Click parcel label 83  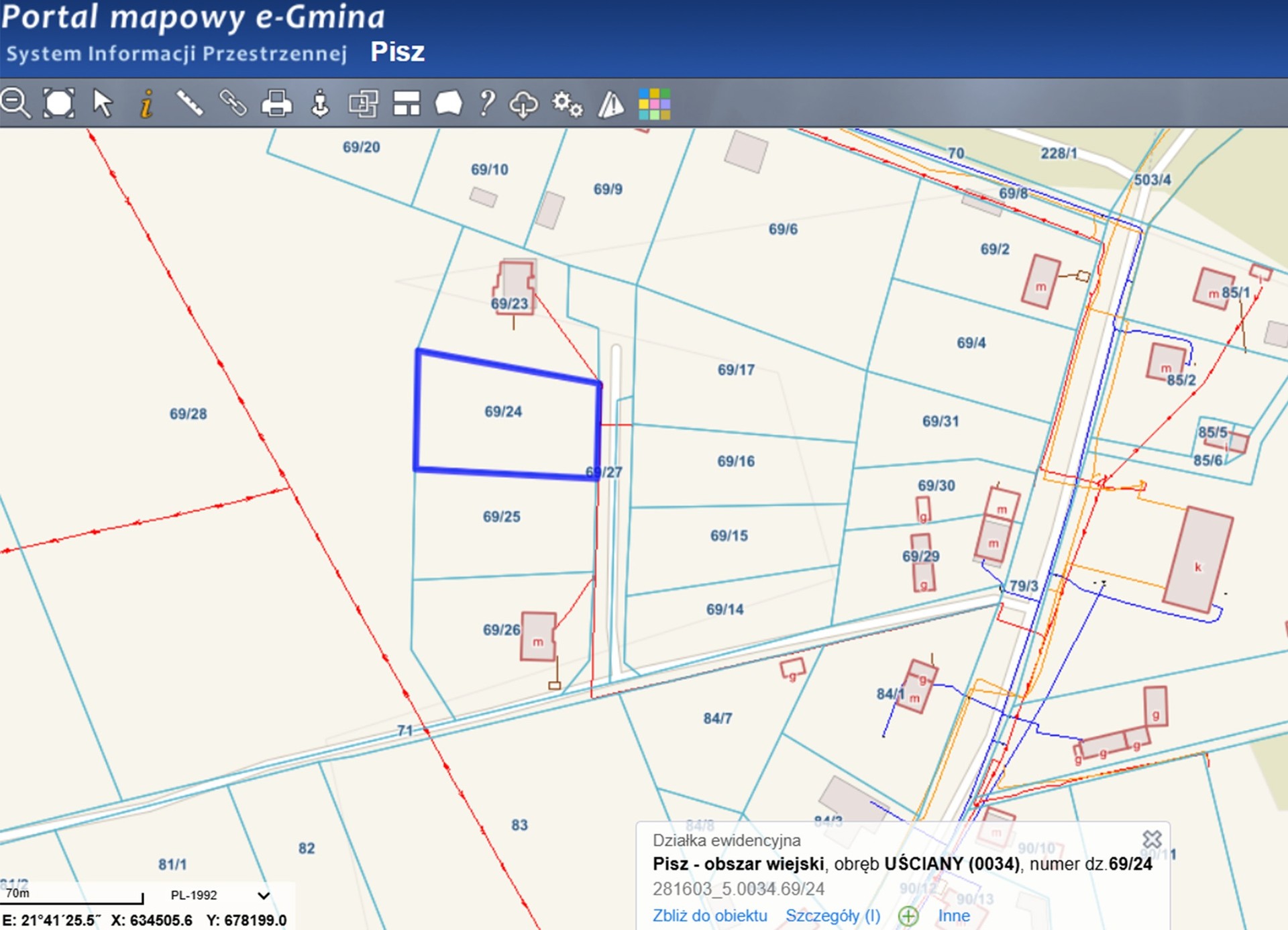click(x=520, y=825)
